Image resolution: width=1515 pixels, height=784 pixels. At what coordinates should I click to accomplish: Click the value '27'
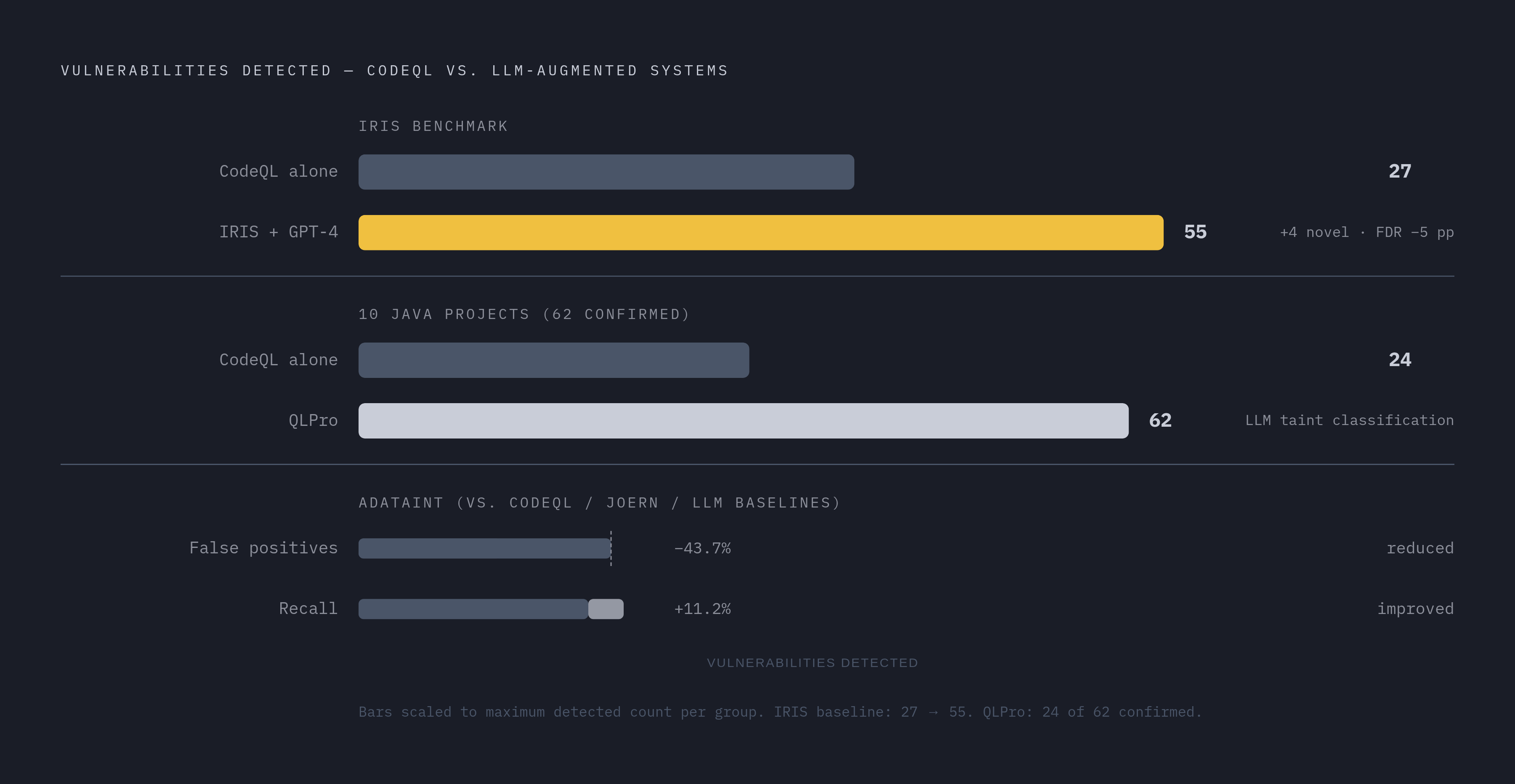point(1400,171)
